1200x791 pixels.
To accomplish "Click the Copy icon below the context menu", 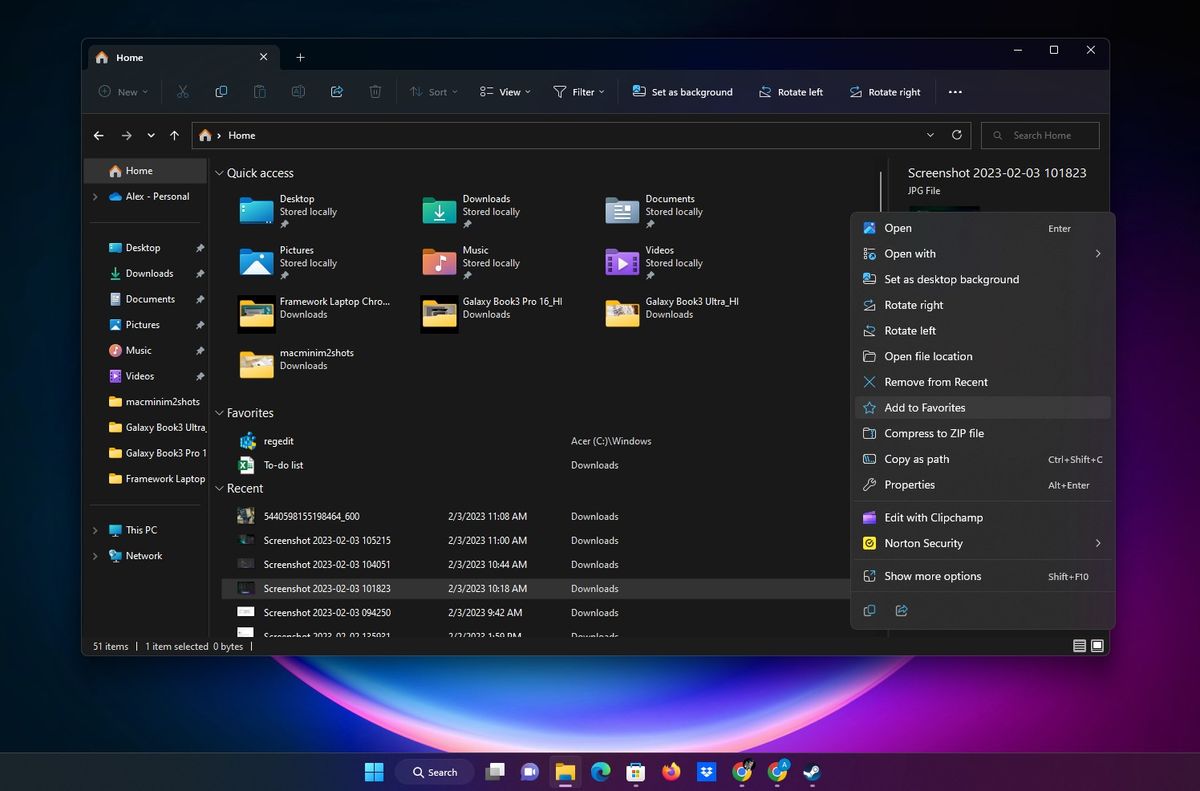I will click(x=869, y=610).
